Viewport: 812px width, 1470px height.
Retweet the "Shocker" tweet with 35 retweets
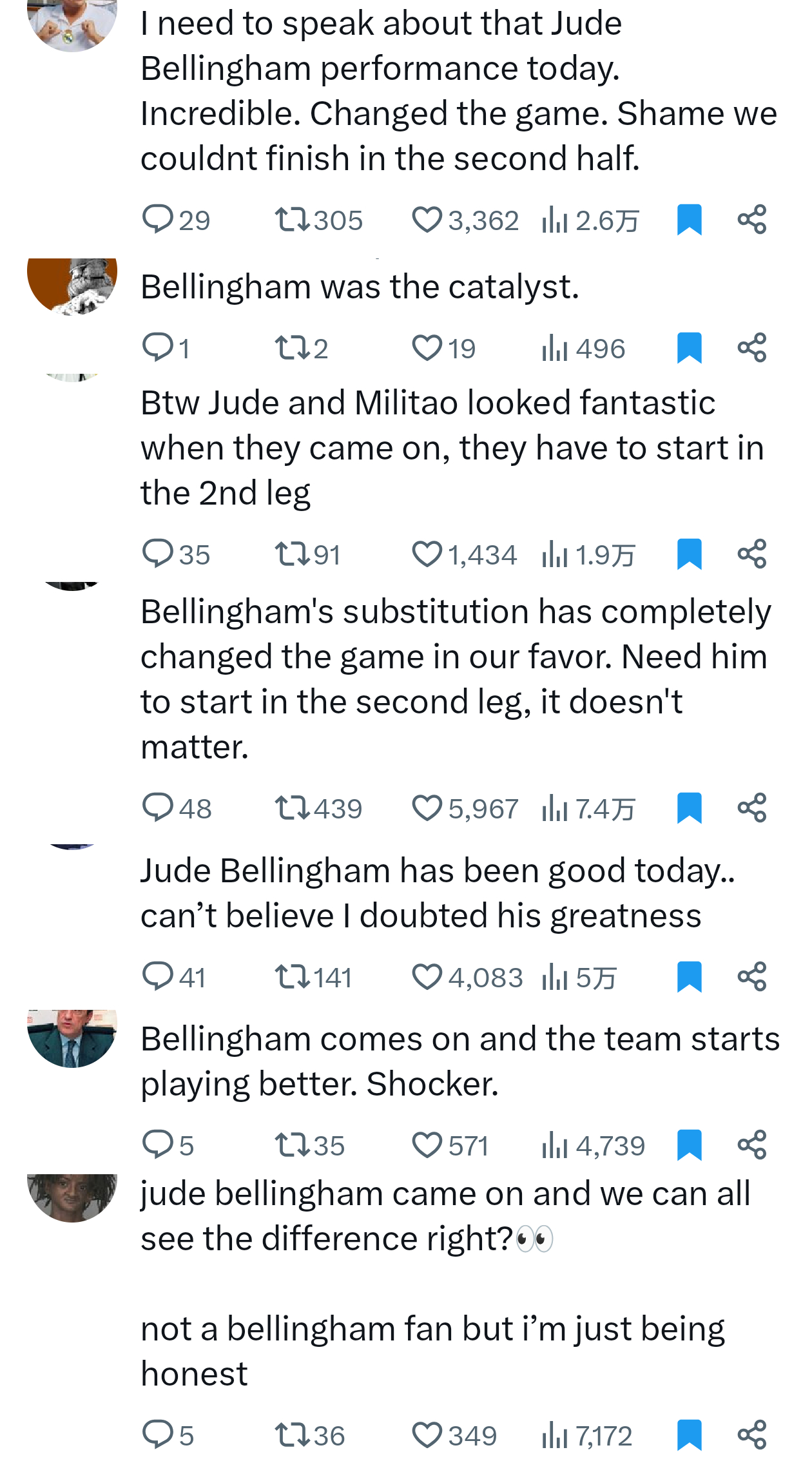tap(293, 1145)
